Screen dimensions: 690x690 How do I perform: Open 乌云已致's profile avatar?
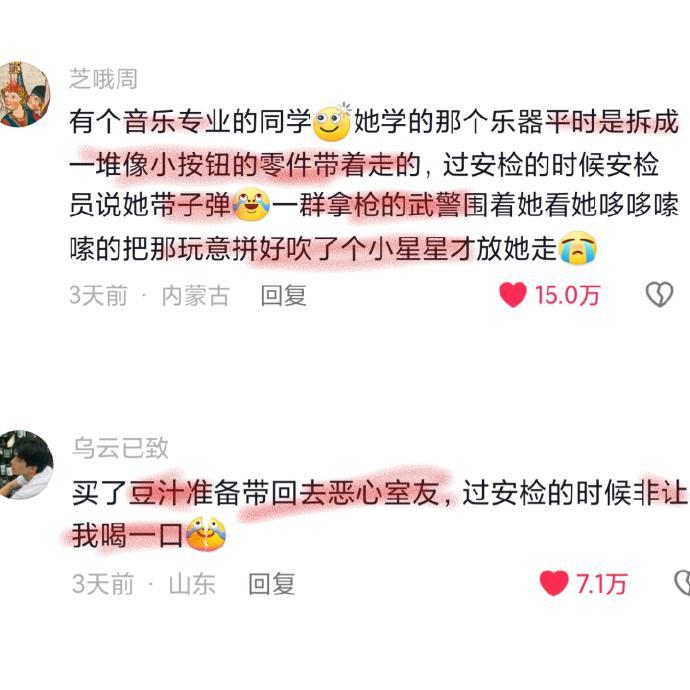(x=26, y=465)
